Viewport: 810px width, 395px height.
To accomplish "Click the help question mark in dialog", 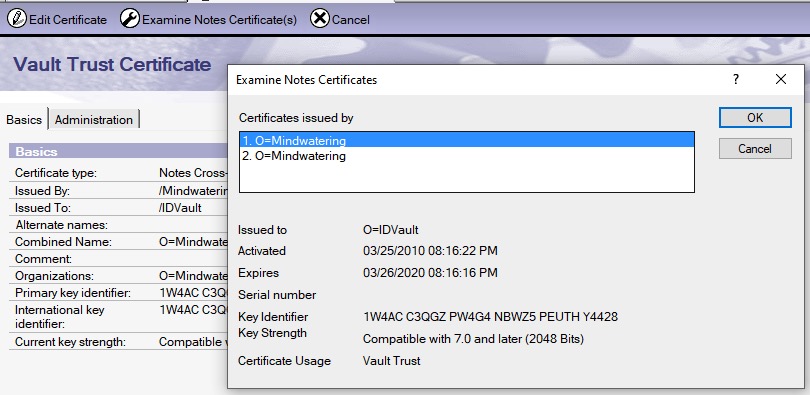I will pos(736,80).
